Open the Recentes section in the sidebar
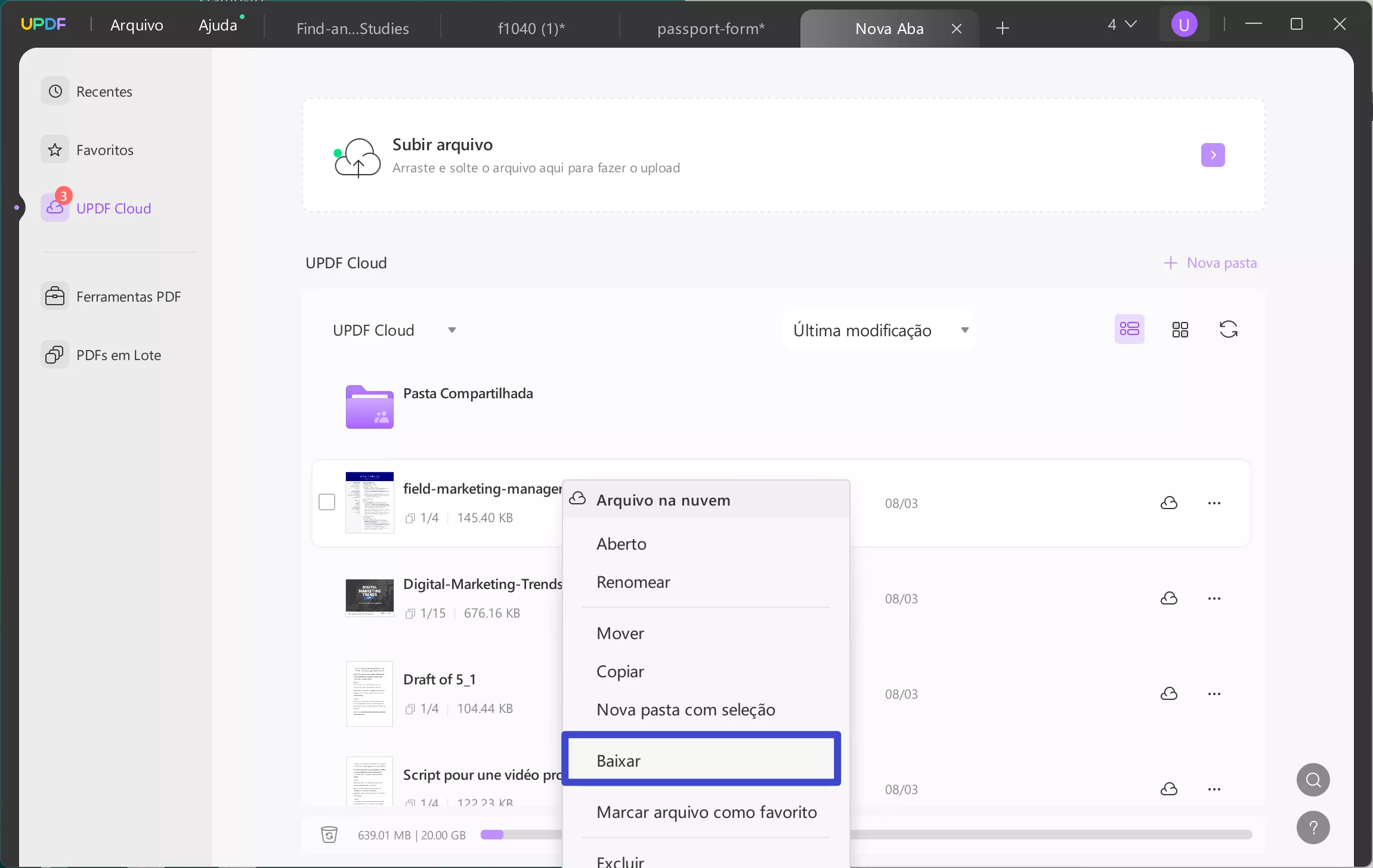The height and width of the screenshot is (868, 1373). pos(103,91)
